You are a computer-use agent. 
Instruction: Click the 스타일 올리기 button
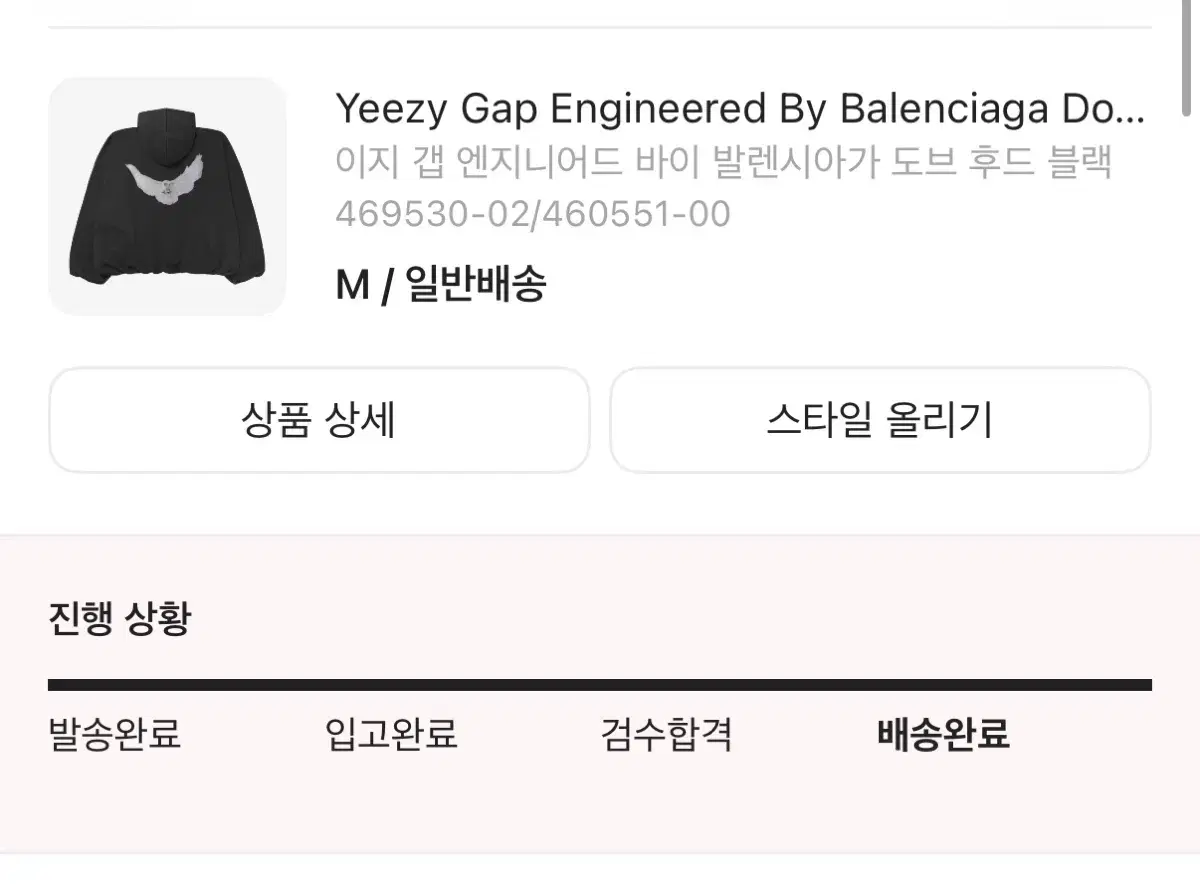pyautogui.click(x=880, y=420)
